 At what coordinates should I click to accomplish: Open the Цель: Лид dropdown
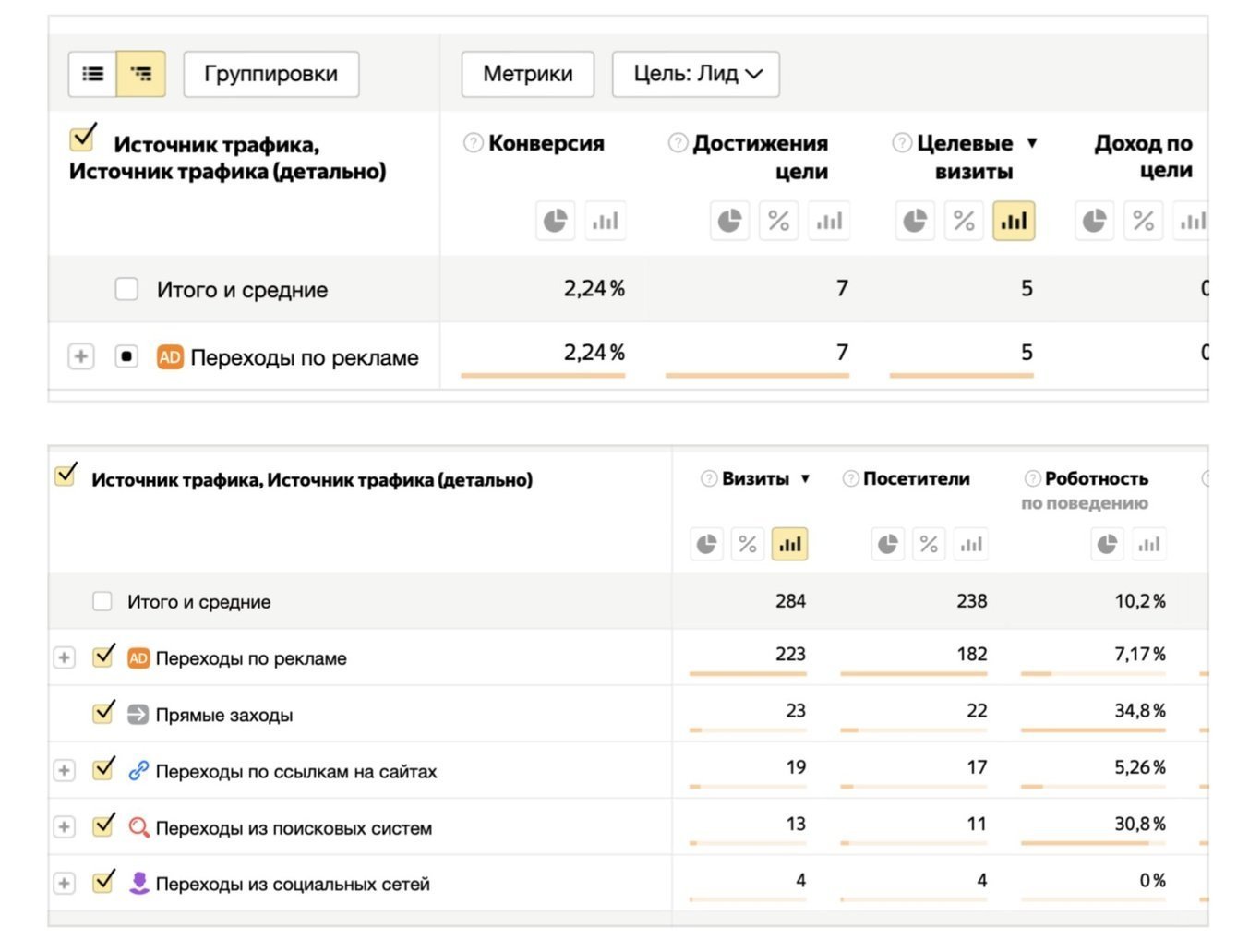(x=696, y=74)
